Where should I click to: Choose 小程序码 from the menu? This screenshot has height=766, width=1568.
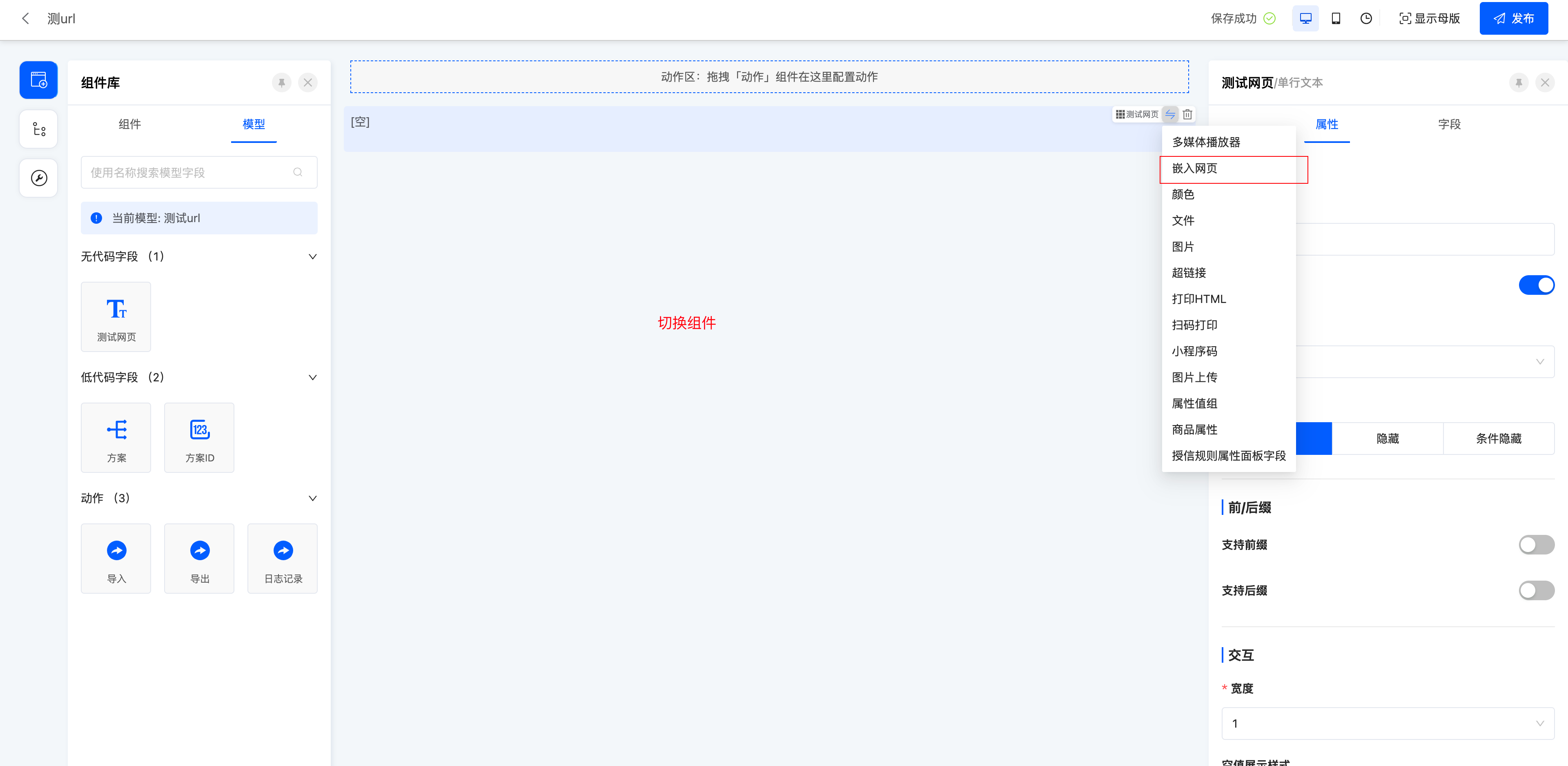pos(1228,351)
